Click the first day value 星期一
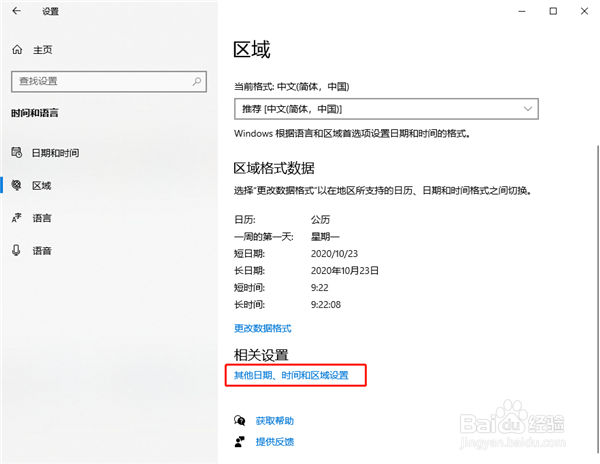The image size is (600, 464). coord(325,237)
